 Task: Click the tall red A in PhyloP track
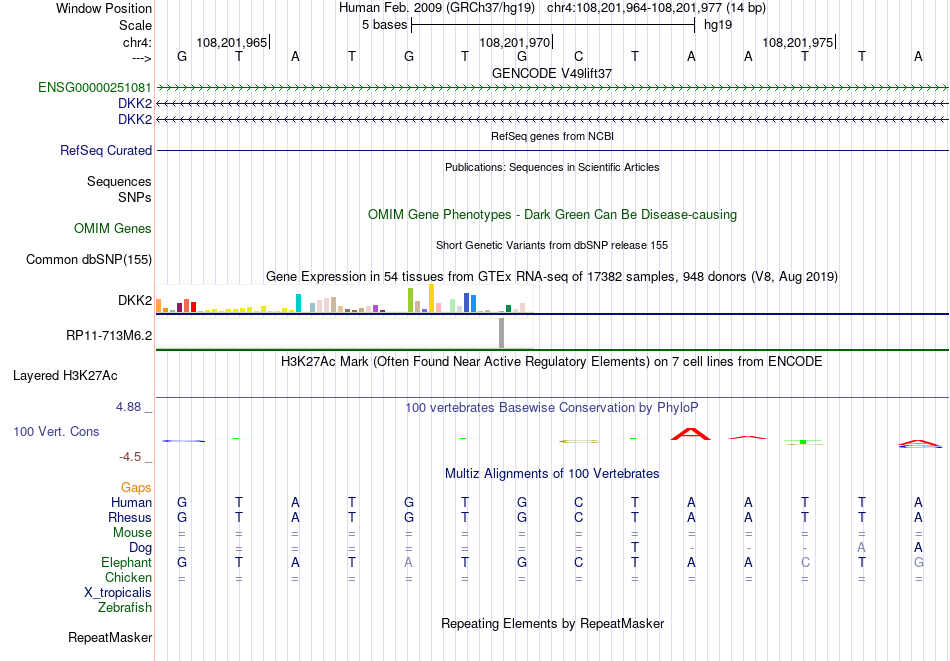tap(691, 434)
